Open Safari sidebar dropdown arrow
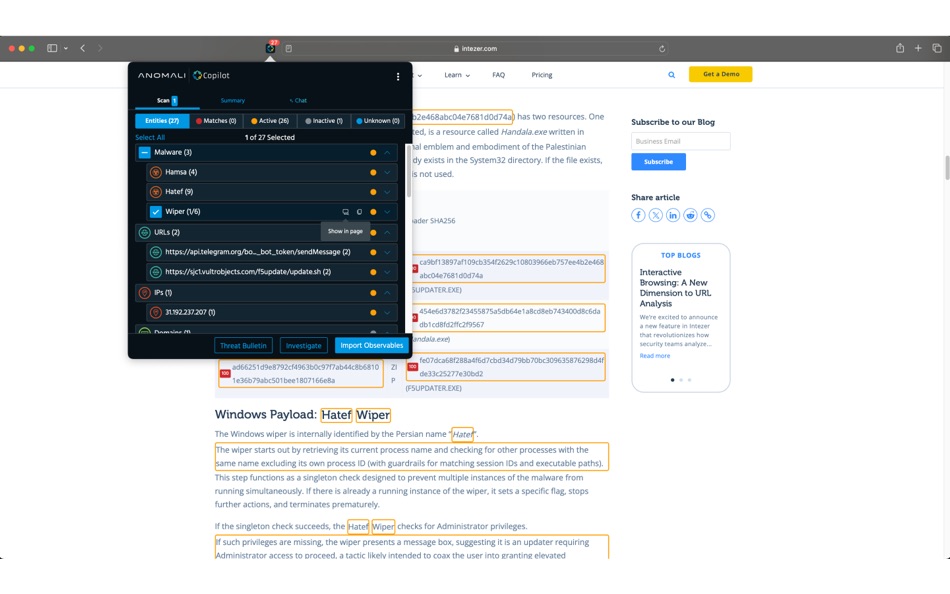 (65, 48)
